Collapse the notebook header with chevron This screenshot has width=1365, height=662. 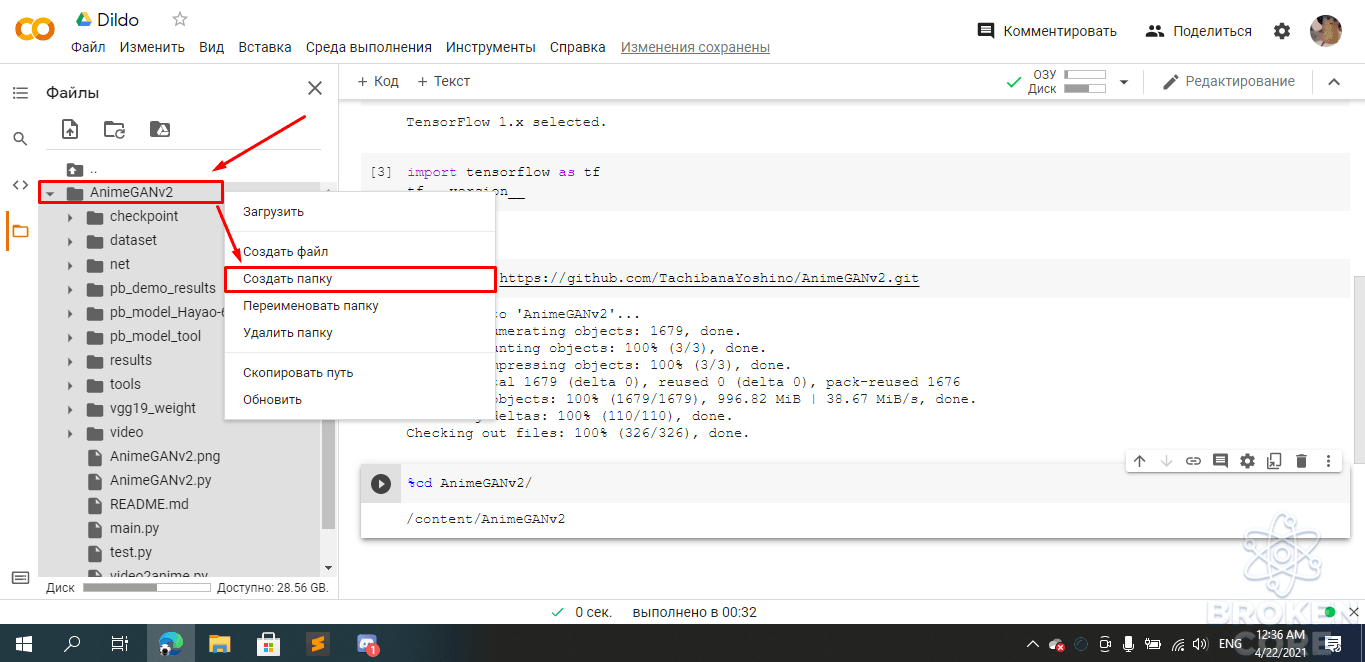point(1333,82)
